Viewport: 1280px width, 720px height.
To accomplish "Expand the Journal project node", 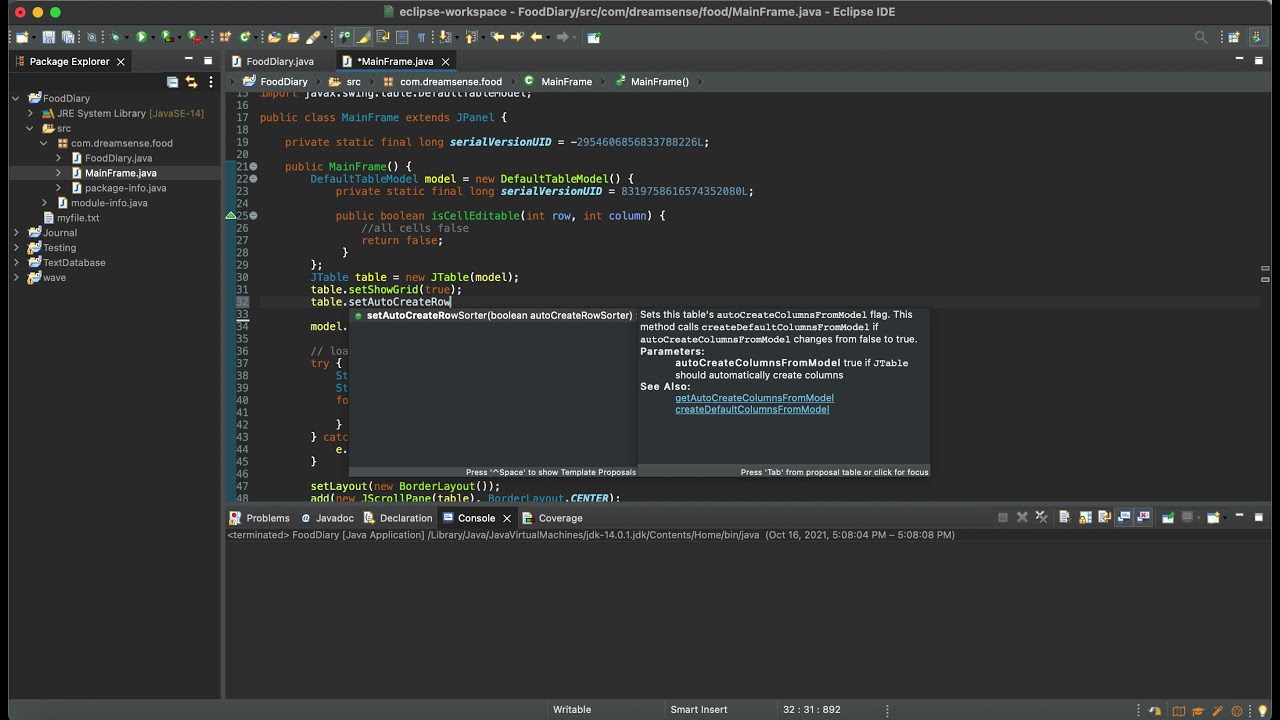I will point(16,233).
